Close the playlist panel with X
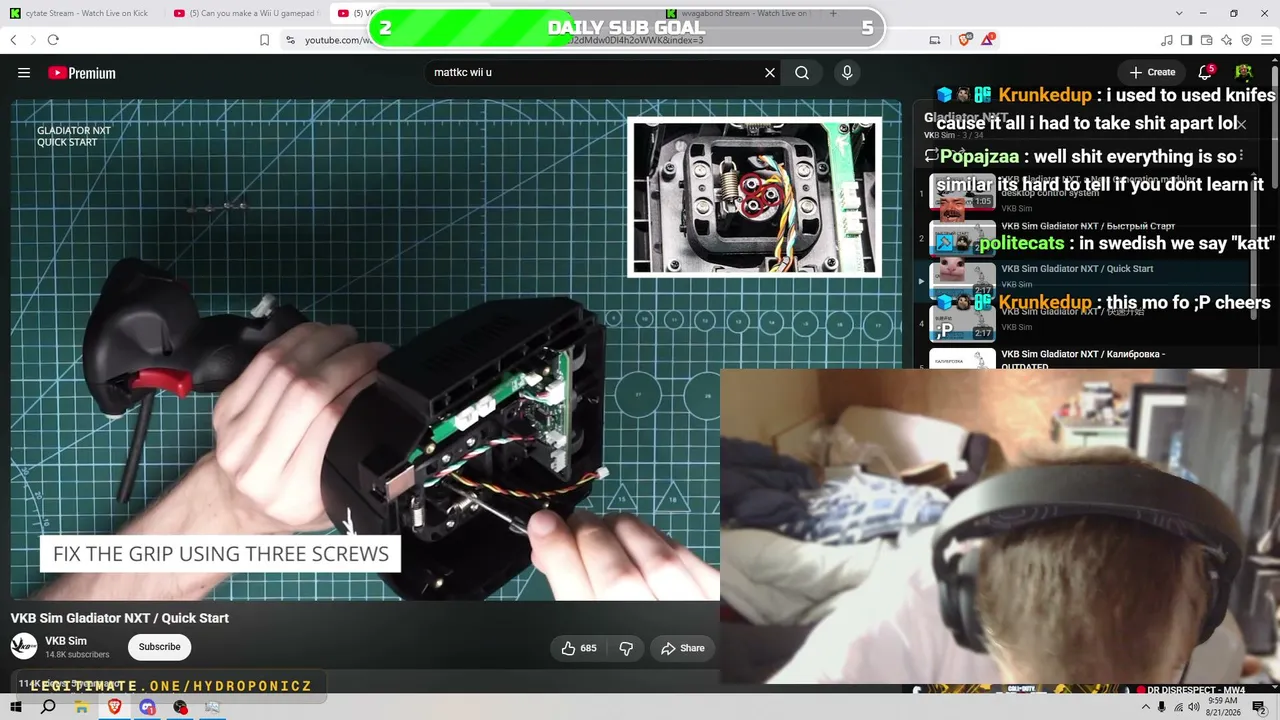This screenshot has width=1280, height=720. tap(1241, 124)
